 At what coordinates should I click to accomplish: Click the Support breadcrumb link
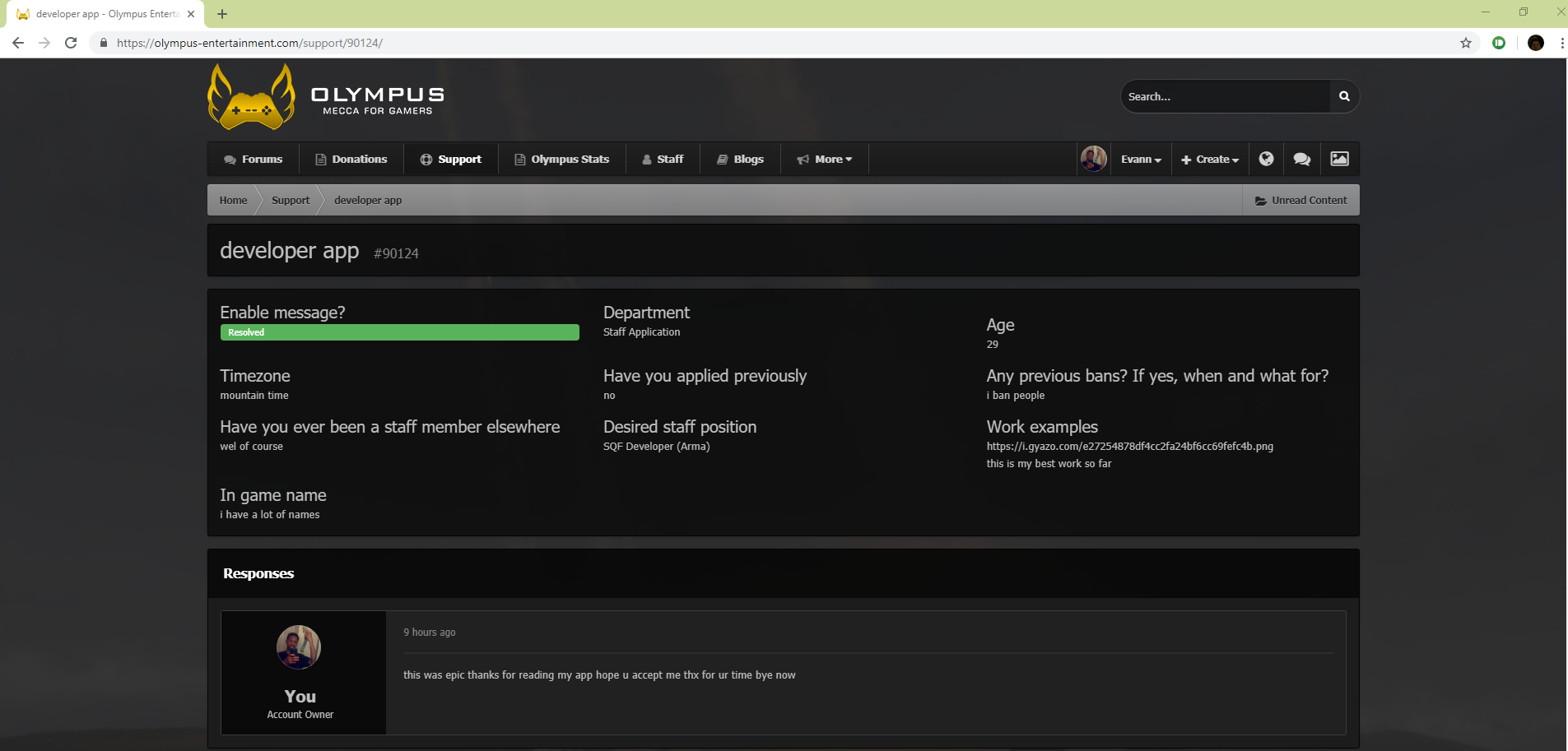tap(291, 200)
